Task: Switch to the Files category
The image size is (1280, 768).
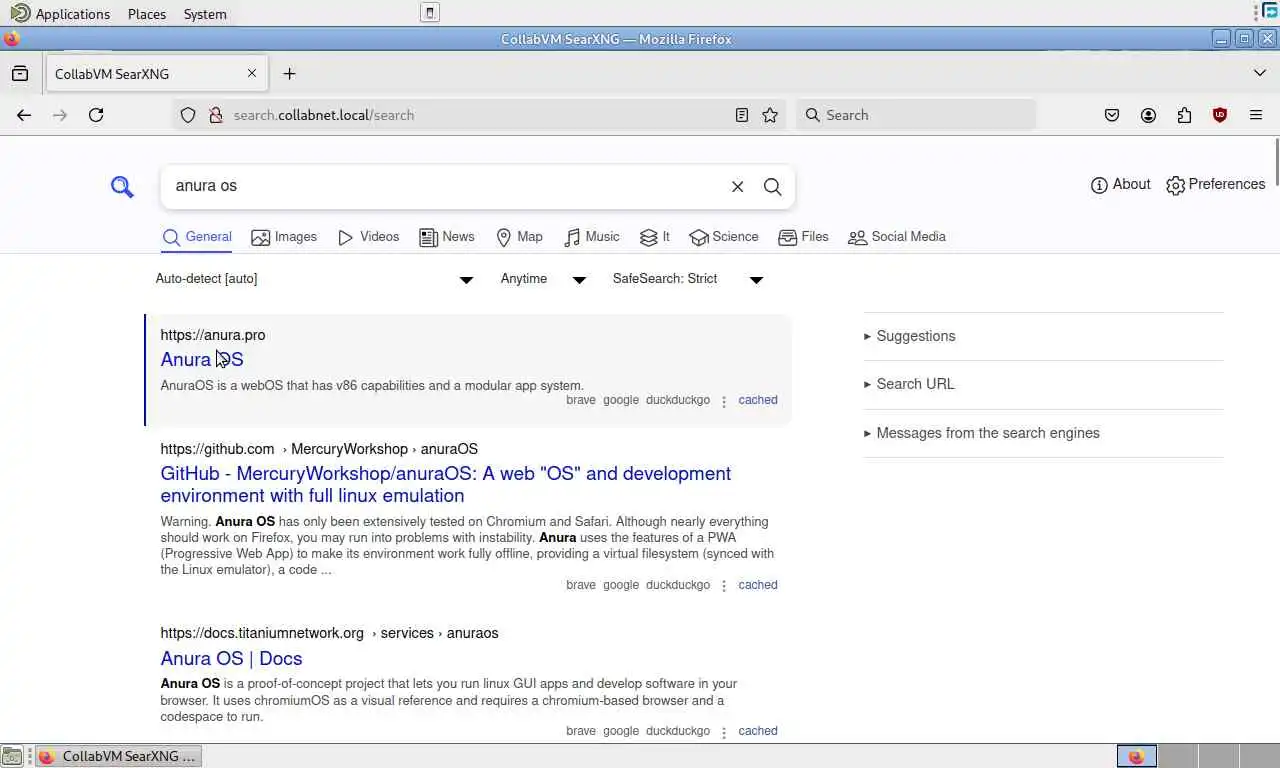Action: coord(803,237)
